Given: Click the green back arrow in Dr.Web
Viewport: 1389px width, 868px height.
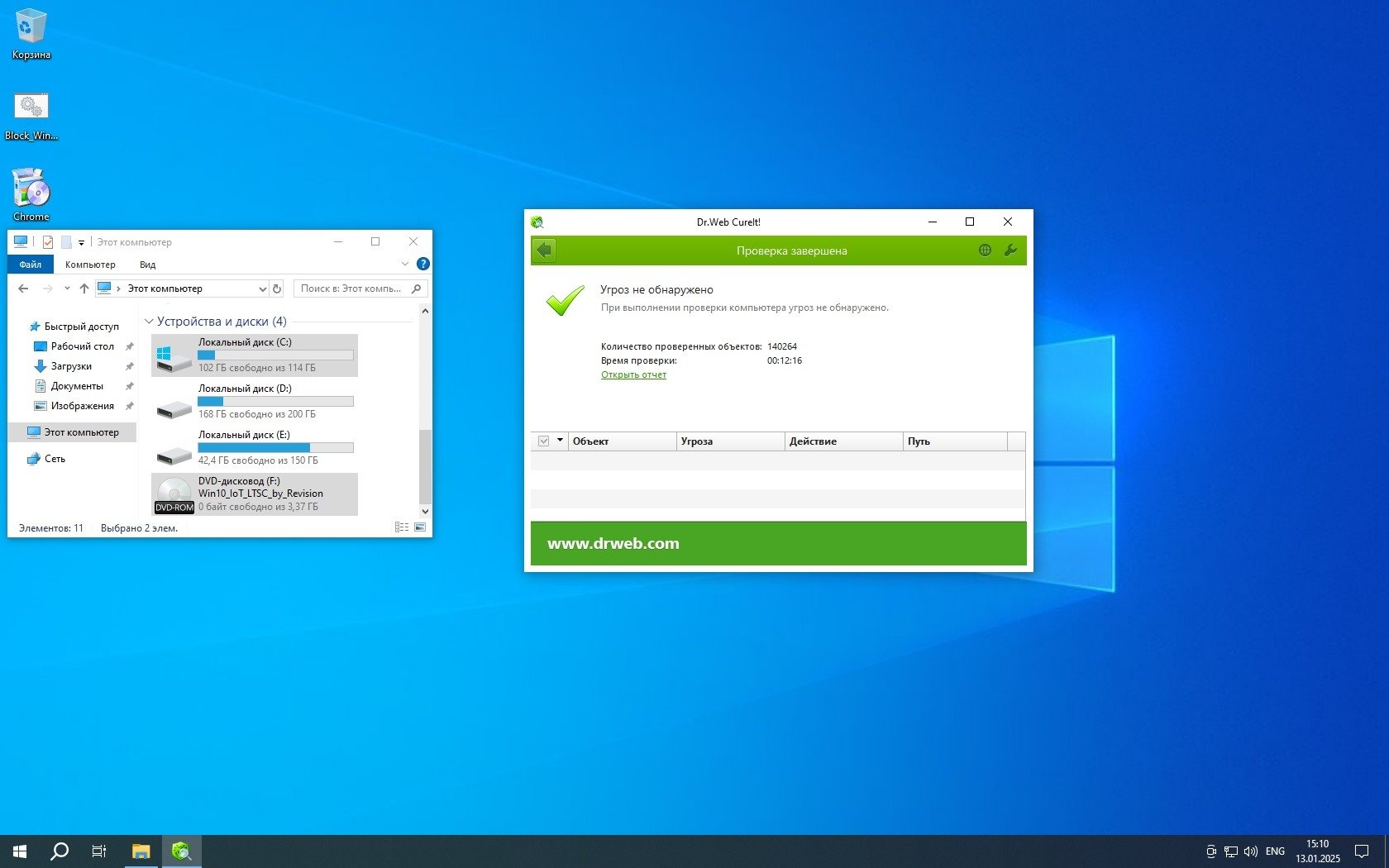Looking at the screenshot, I should pos(544,250).
